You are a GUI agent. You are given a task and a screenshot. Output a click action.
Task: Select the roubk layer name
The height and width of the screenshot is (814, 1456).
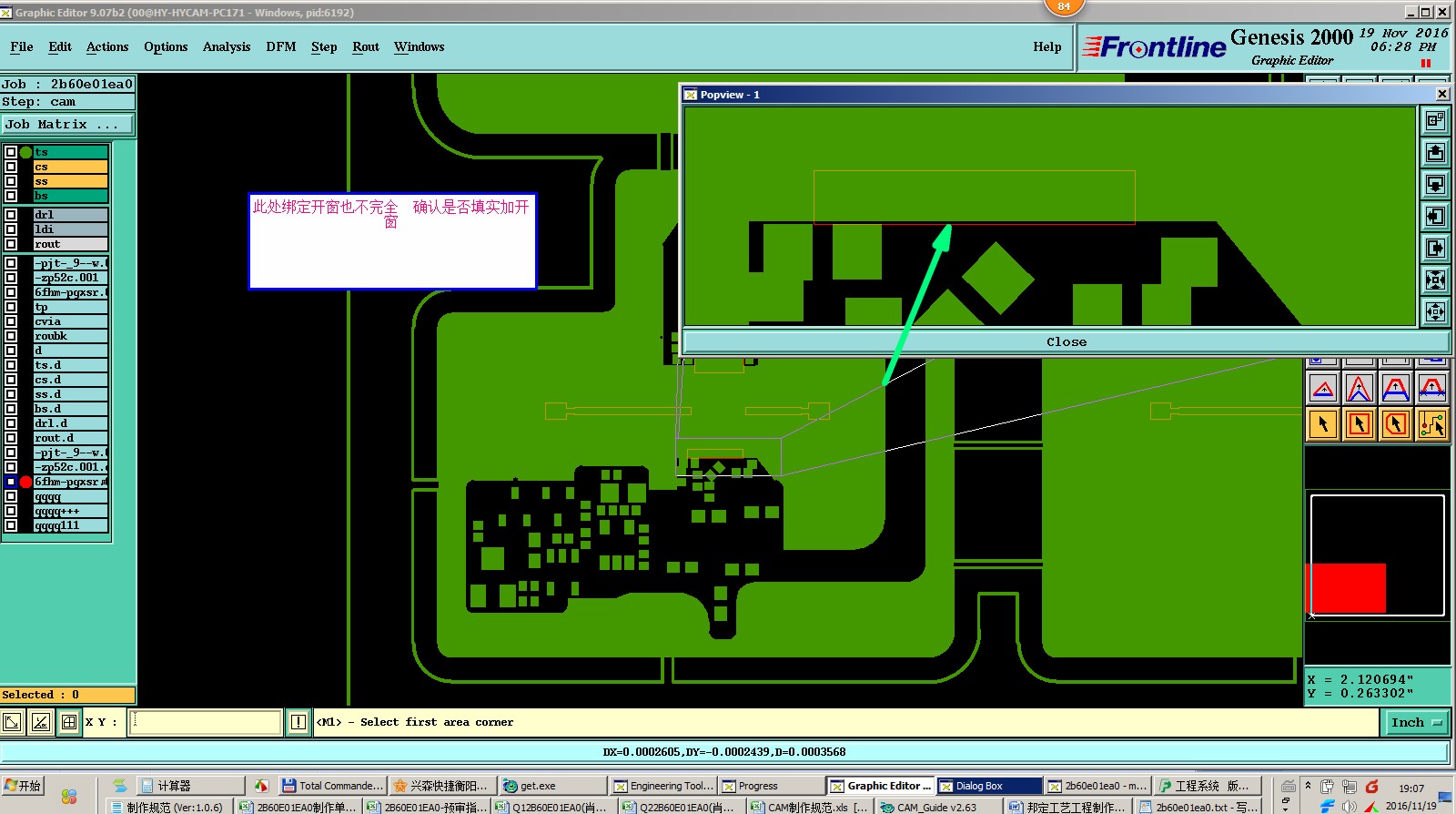click(71, 336)
